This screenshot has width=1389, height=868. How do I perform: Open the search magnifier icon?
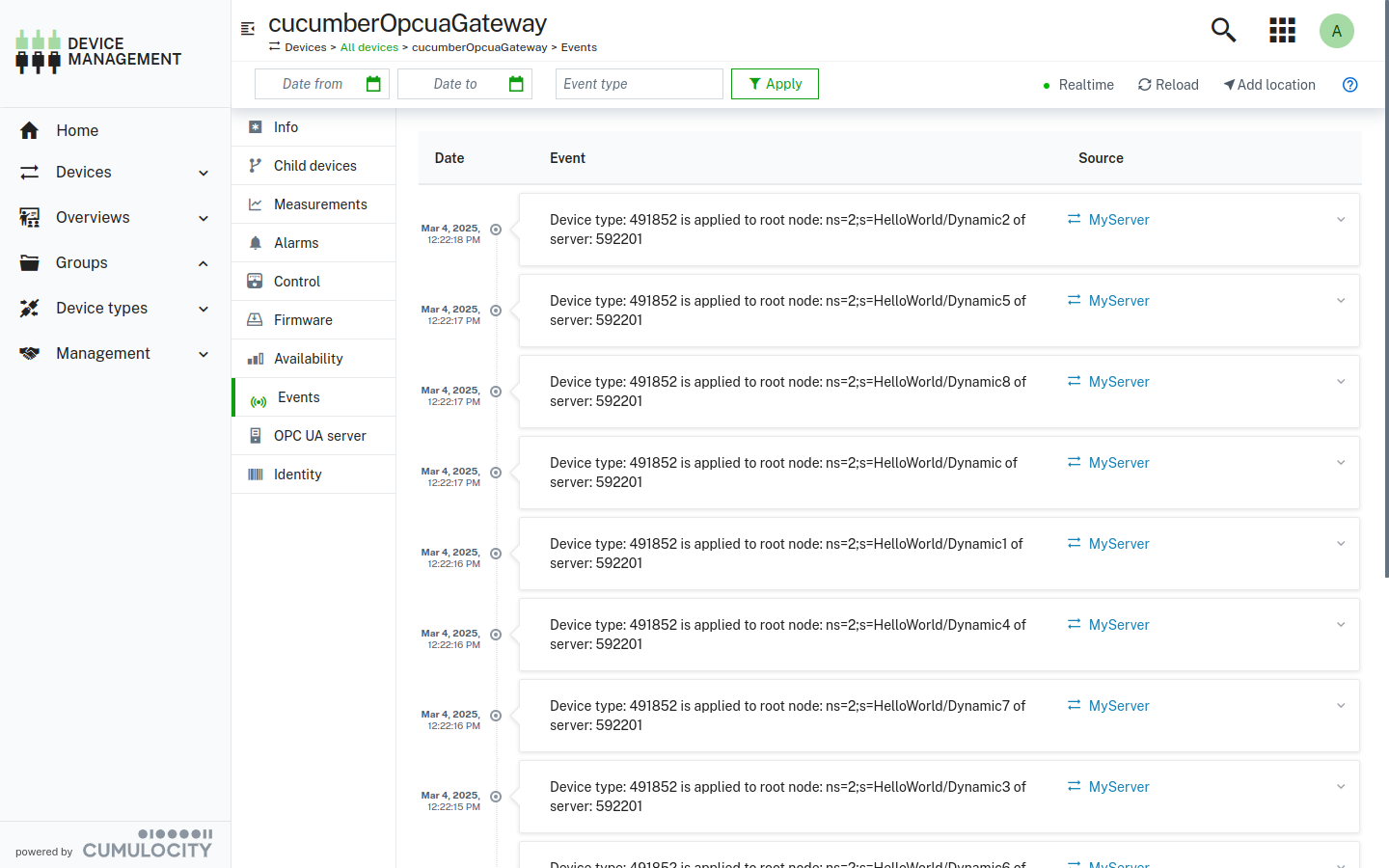point(1223,30)
